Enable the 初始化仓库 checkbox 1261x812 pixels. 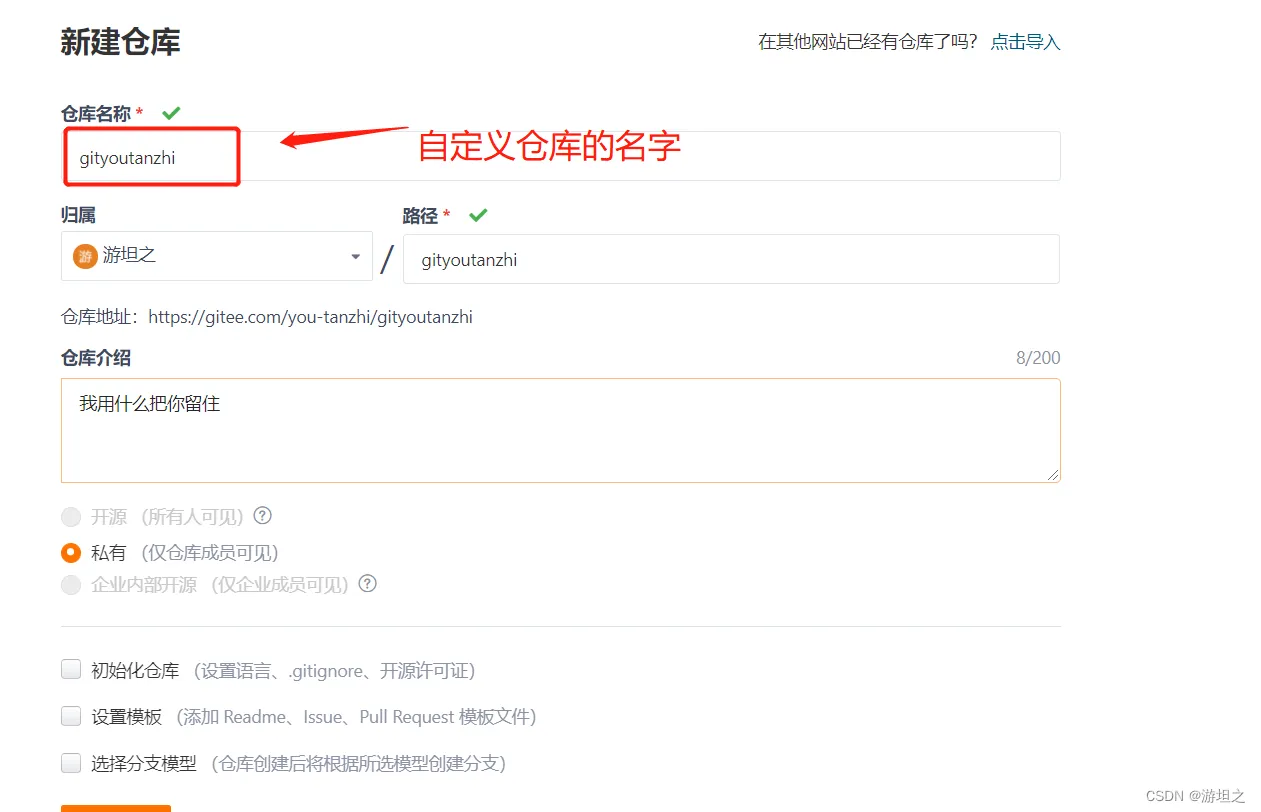pyautogui.click(x=71, y=670)
